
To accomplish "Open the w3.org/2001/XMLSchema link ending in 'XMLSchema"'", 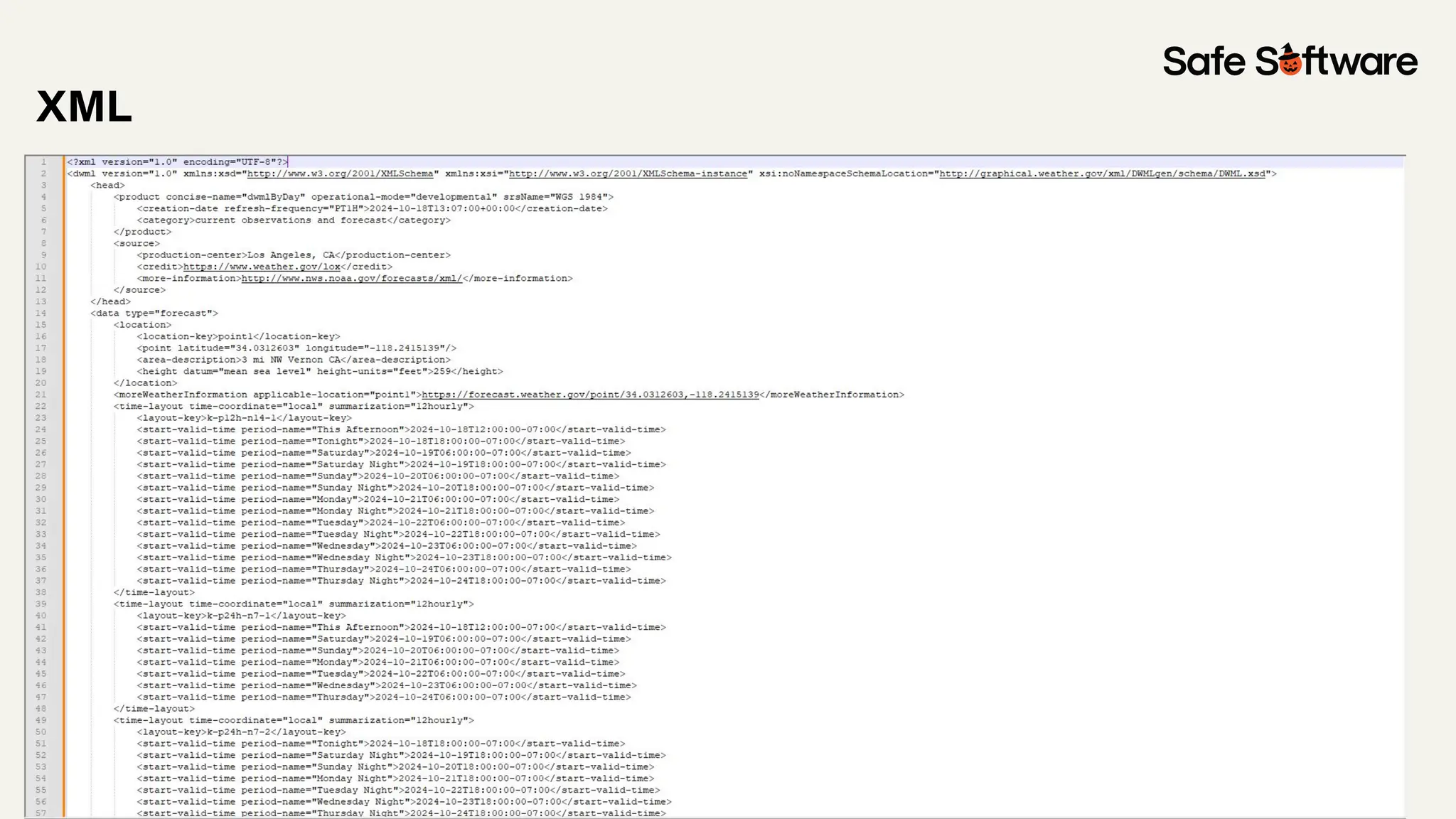I will (x=340, y=173).
